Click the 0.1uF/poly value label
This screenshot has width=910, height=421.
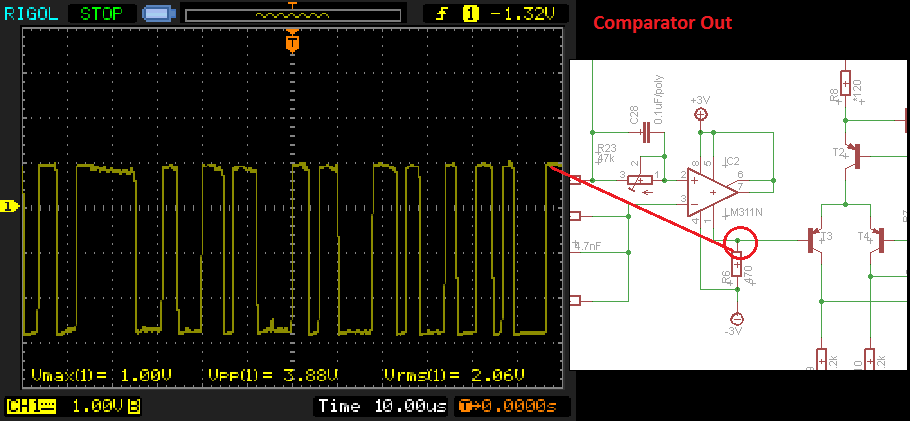660,97
